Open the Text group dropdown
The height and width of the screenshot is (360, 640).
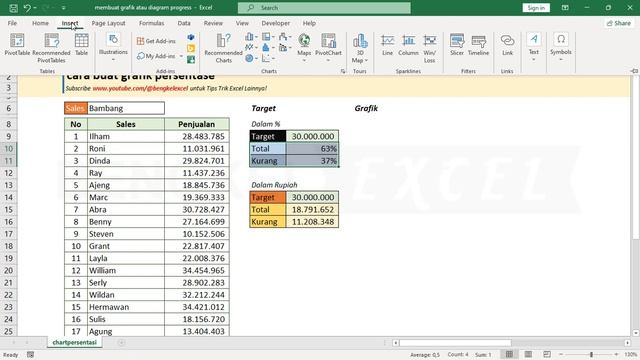[x=533, y=47]
